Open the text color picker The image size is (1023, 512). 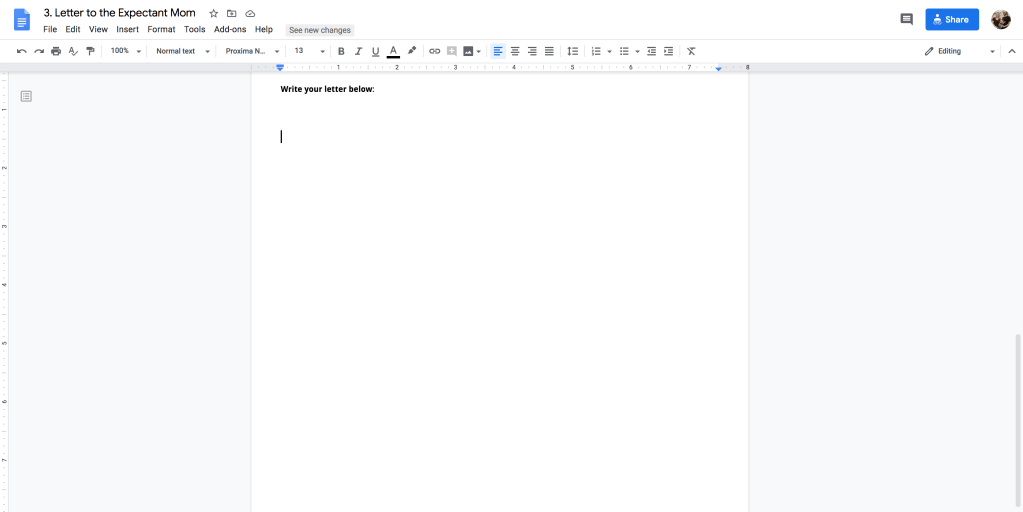393,51
